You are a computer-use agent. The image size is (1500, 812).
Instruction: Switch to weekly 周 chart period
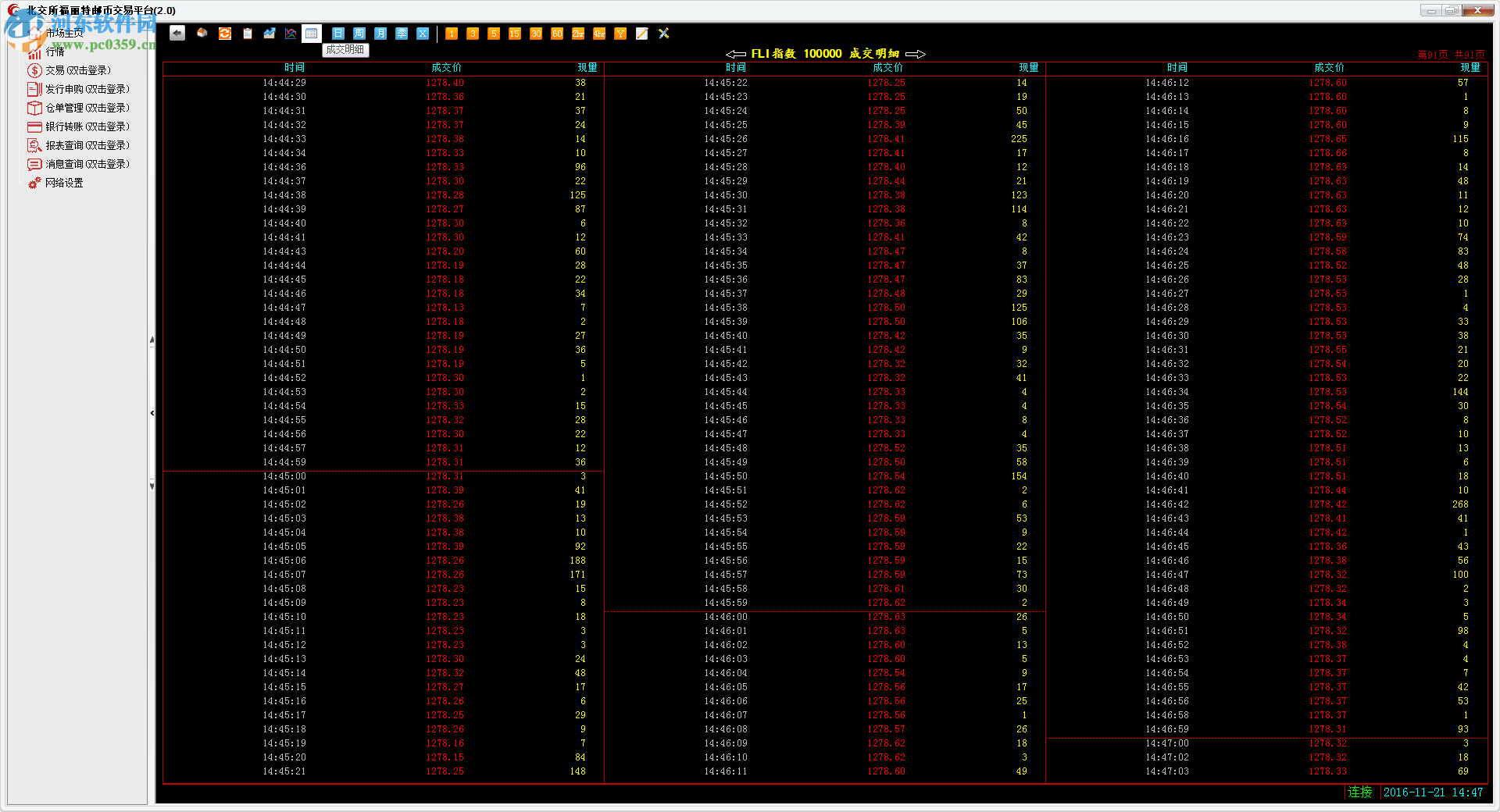359,34
